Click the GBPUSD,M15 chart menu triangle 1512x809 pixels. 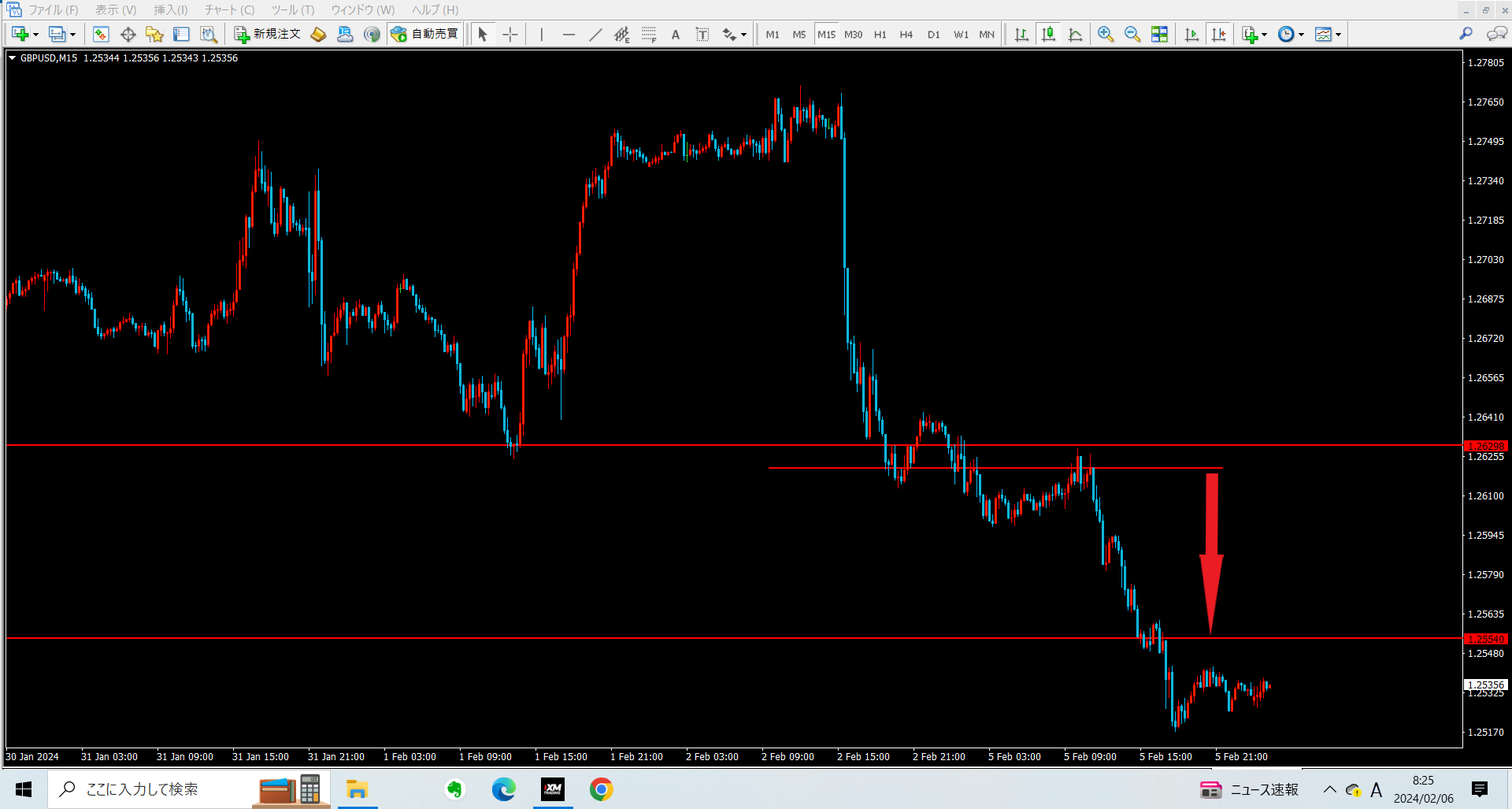[x=13, y=58]
